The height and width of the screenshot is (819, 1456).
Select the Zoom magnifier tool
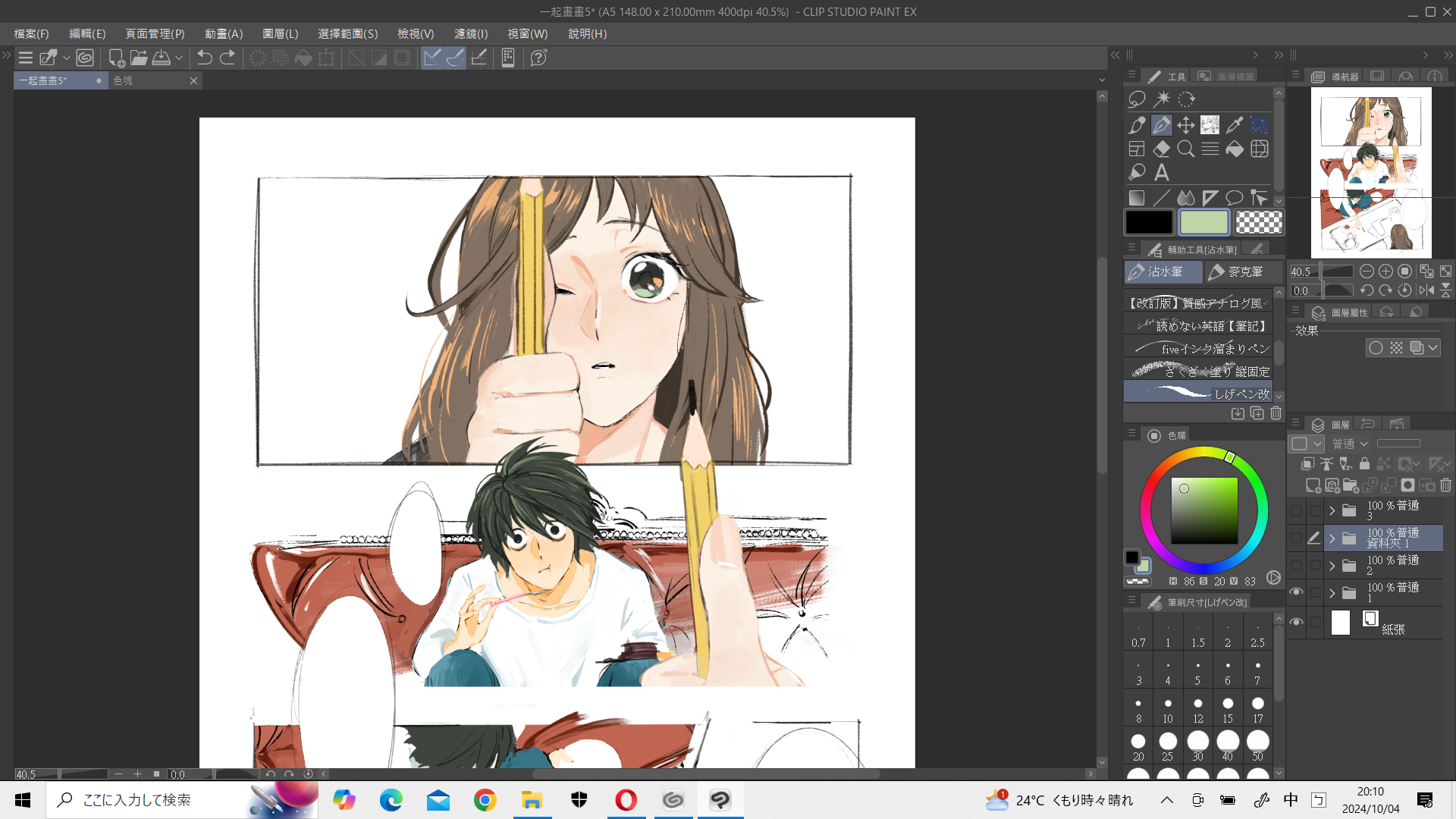click(1186, 149)
